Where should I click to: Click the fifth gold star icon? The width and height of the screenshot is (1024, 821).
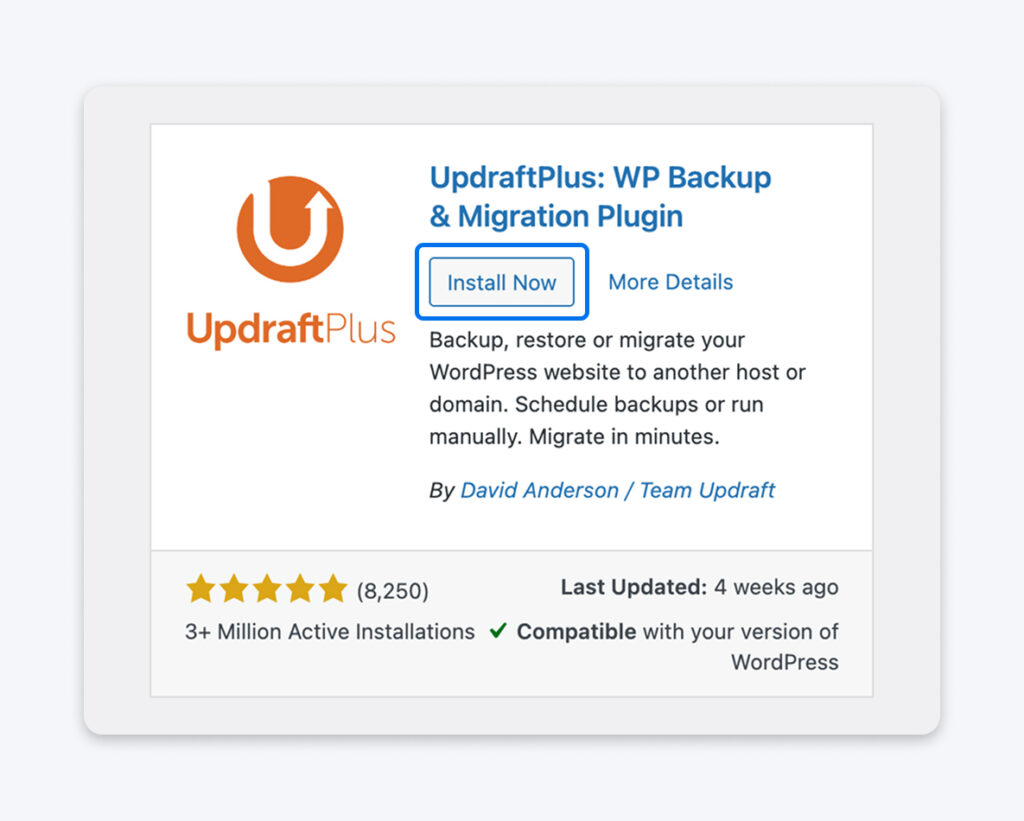click(x=331, y=589)
